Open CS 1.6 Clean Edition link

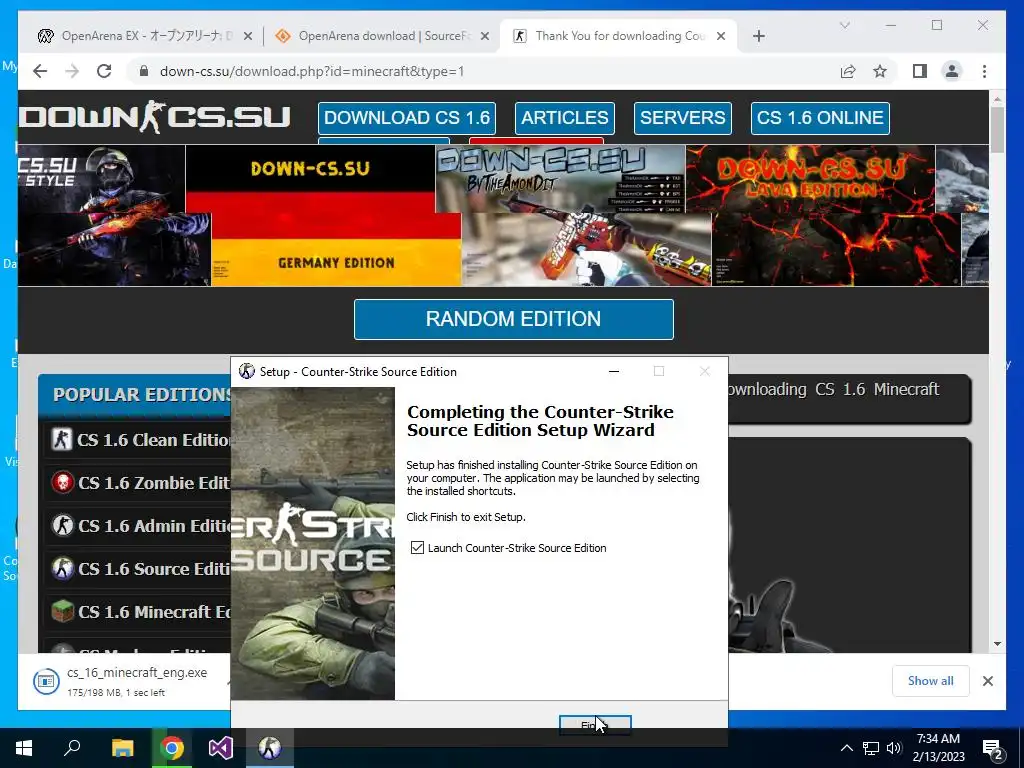(x=153, y=440)
